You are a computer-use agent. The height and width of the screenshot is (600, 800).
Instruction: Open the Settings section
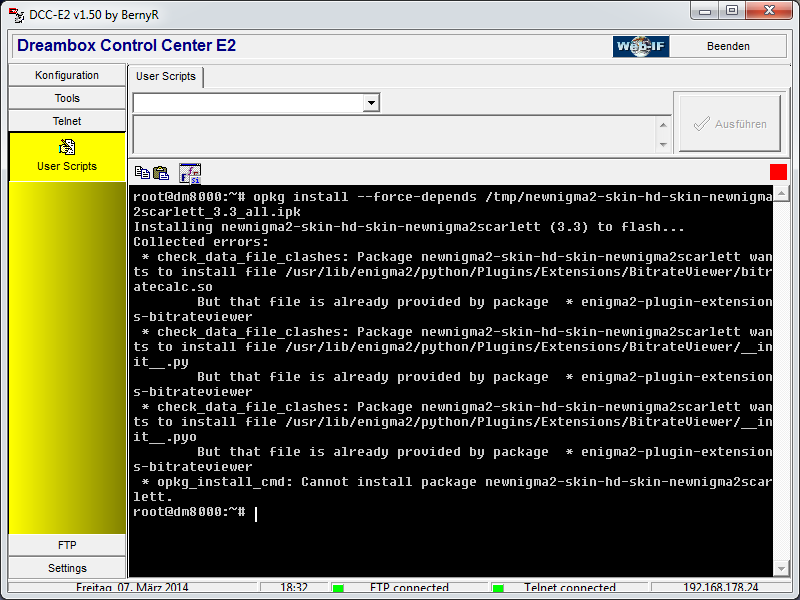coord(67,568)
